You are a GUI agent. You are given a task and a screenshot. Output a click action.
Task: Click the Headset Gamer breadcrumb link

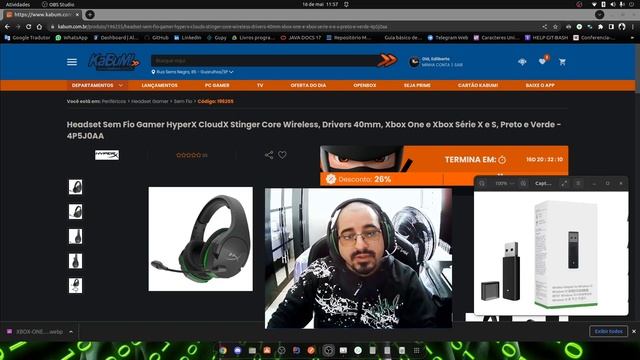[x=150, y=101]
